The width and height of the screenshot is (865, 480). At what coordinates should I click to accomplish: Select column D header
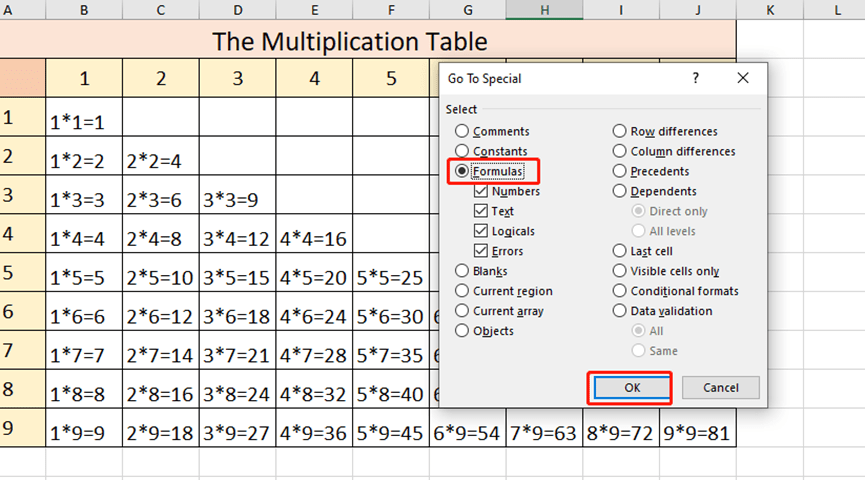coord(237,9)
